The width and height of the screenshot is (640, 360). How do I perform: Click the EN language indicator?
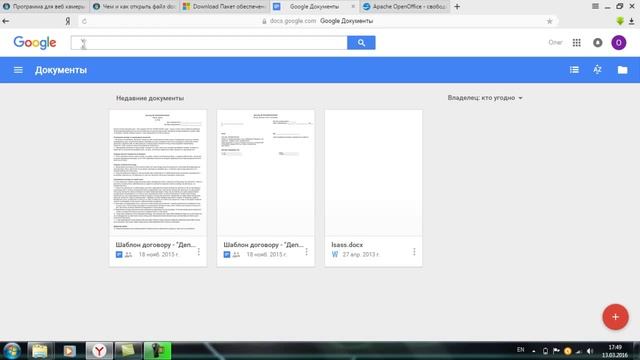[520, 350]
